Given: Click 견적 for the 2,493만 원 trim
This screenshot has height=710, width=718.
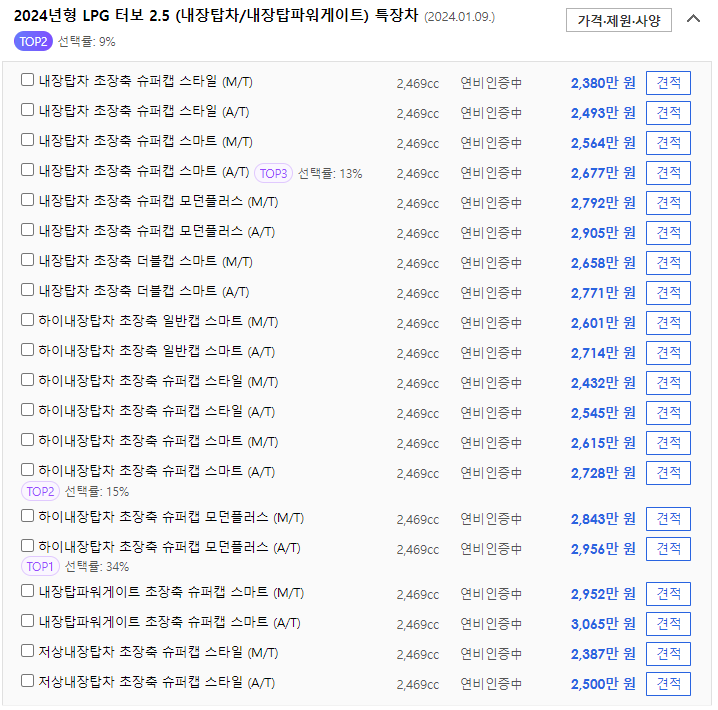Looking at the screenshot, I should click(x=668, y=113).
